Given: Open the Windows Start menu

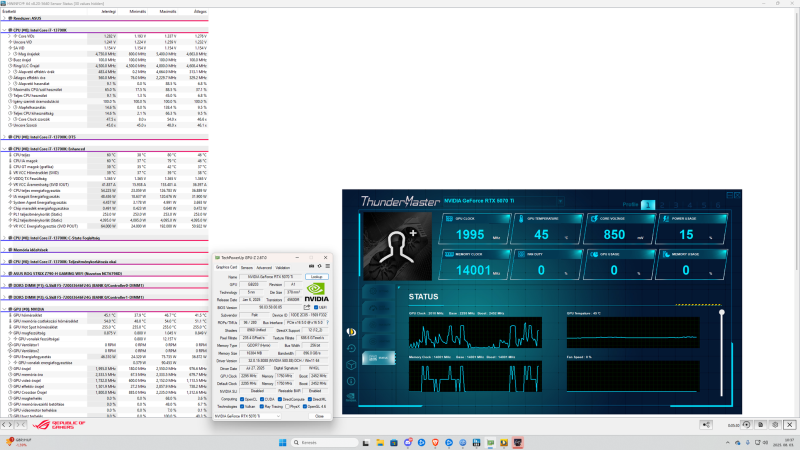Looking at the screenshot, I should 282,442.
